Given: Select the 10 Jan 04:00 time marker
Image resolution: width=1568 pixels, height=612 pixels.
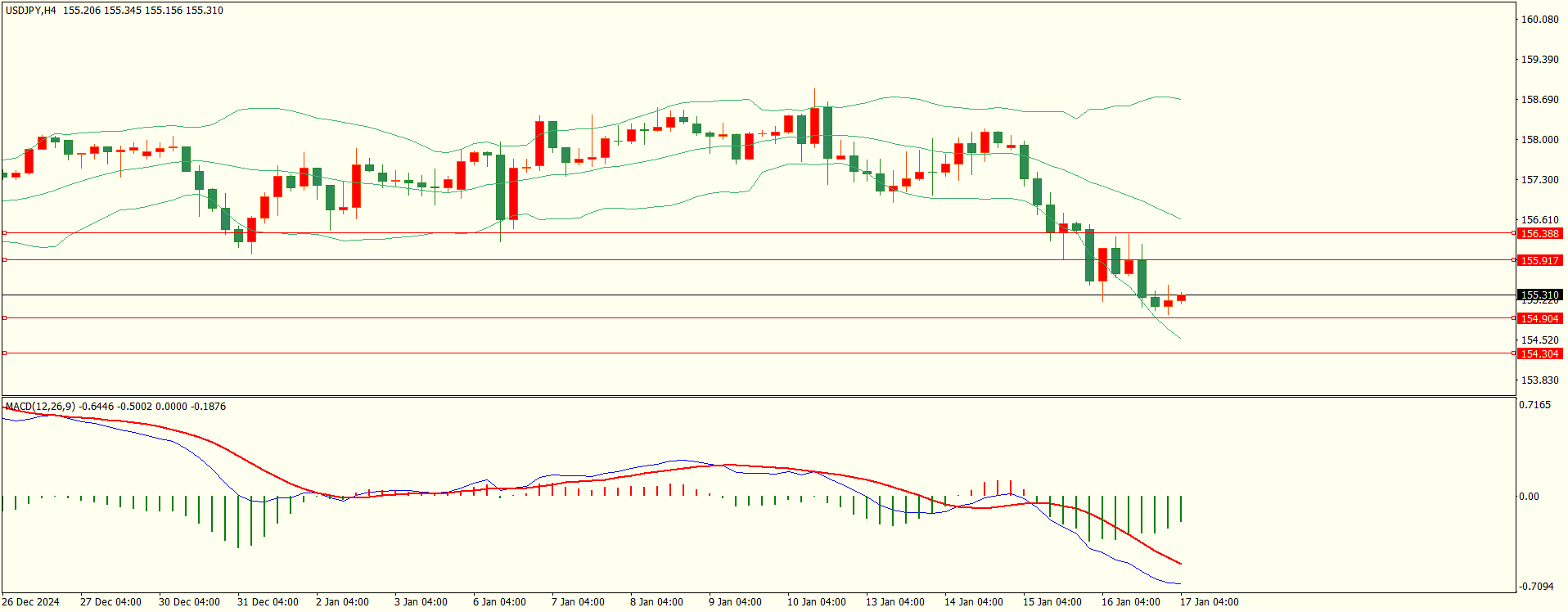Looking at the screenshot, I should 816,602.
